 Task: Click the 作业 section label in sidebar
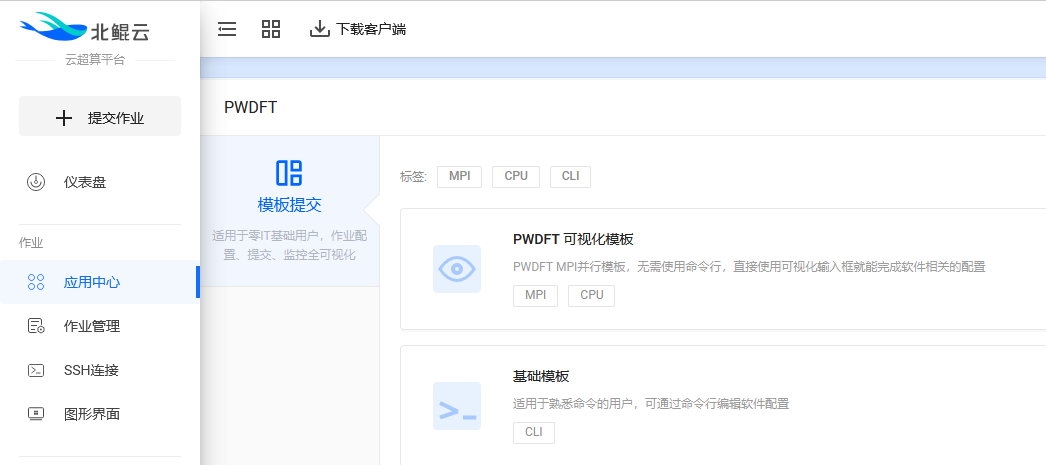(x=31, y=243)
